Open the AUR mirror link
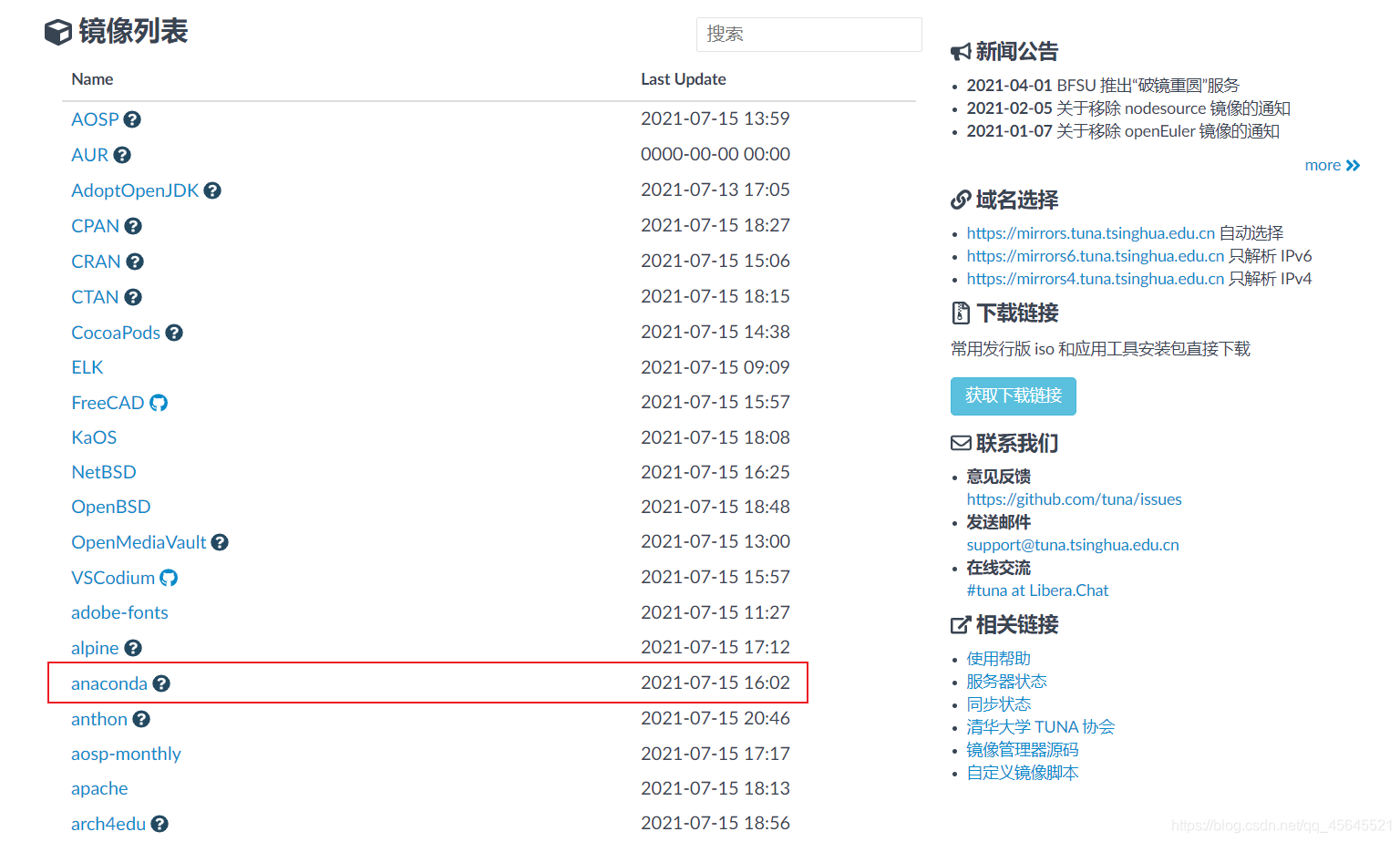 (x=89, y=155)
